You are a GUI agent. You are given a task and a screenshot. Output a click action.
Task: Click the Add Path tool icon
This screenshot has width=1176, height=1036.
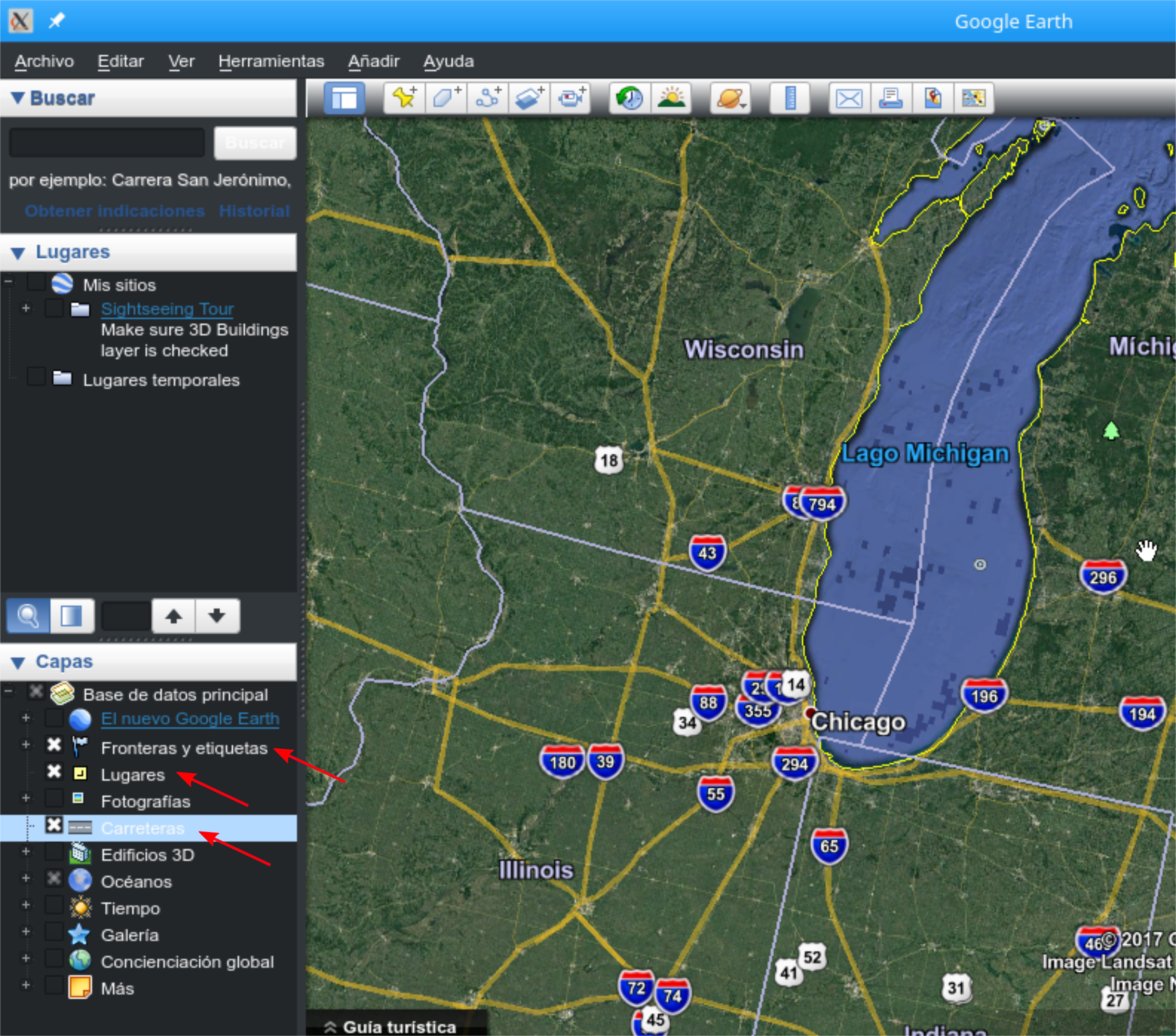tap(487, 98)
